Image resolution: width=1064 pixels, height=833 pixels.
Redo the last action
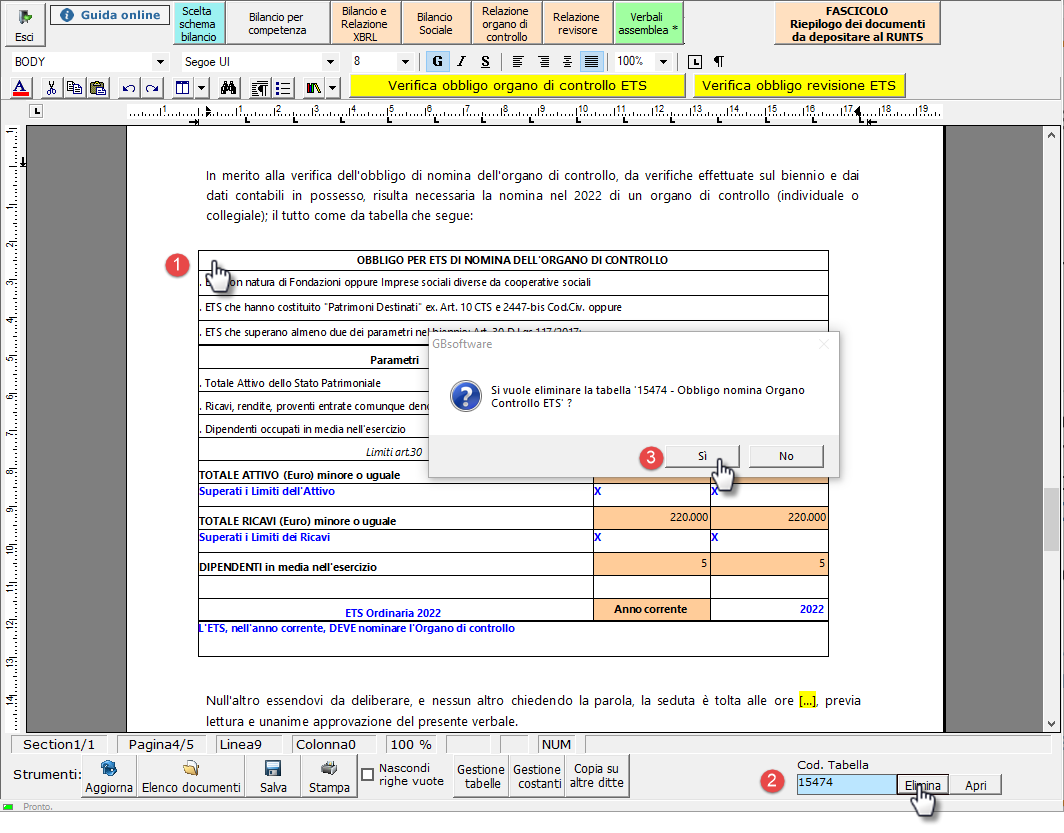tap(152, 88)
